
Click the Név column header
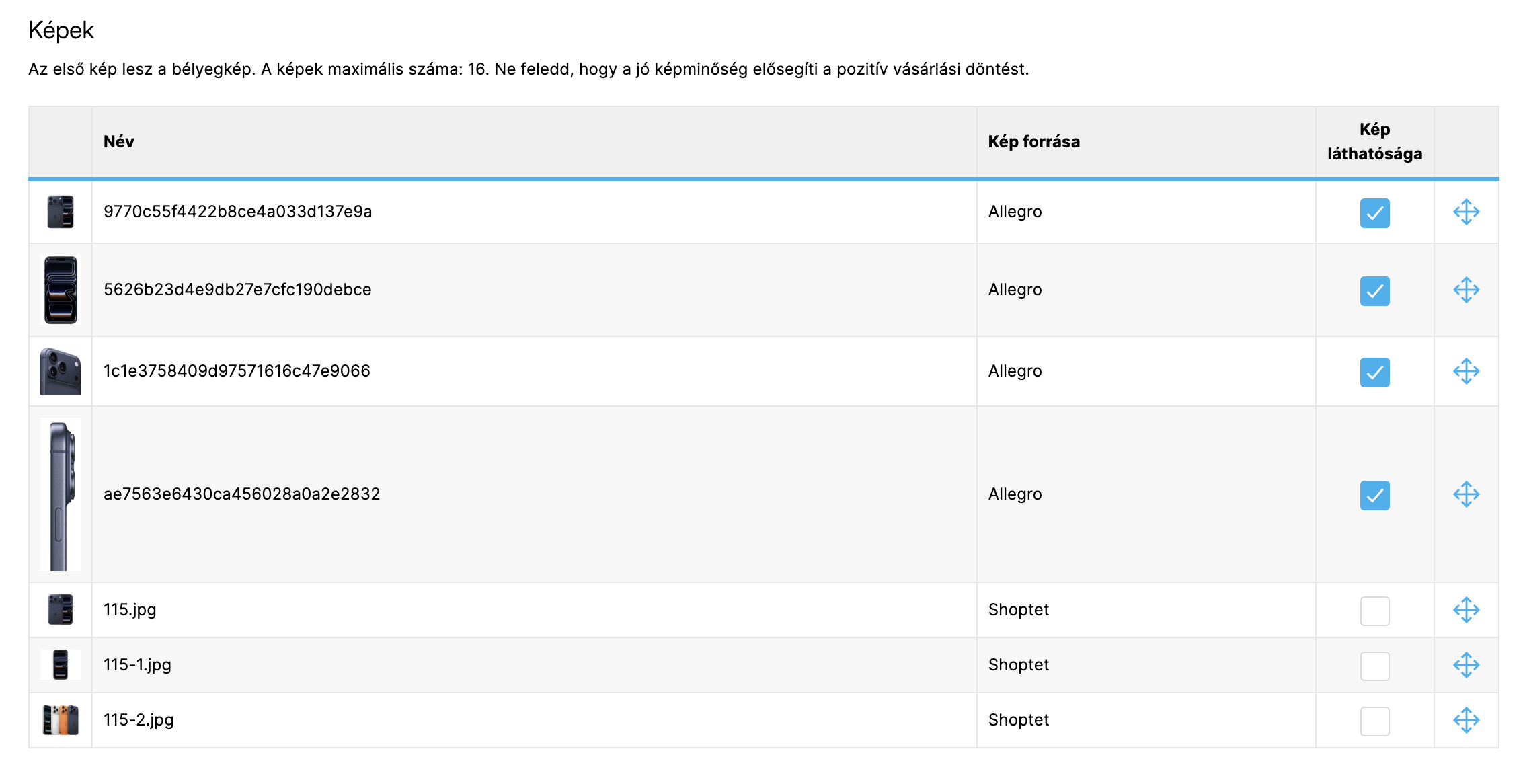(119, 142)
